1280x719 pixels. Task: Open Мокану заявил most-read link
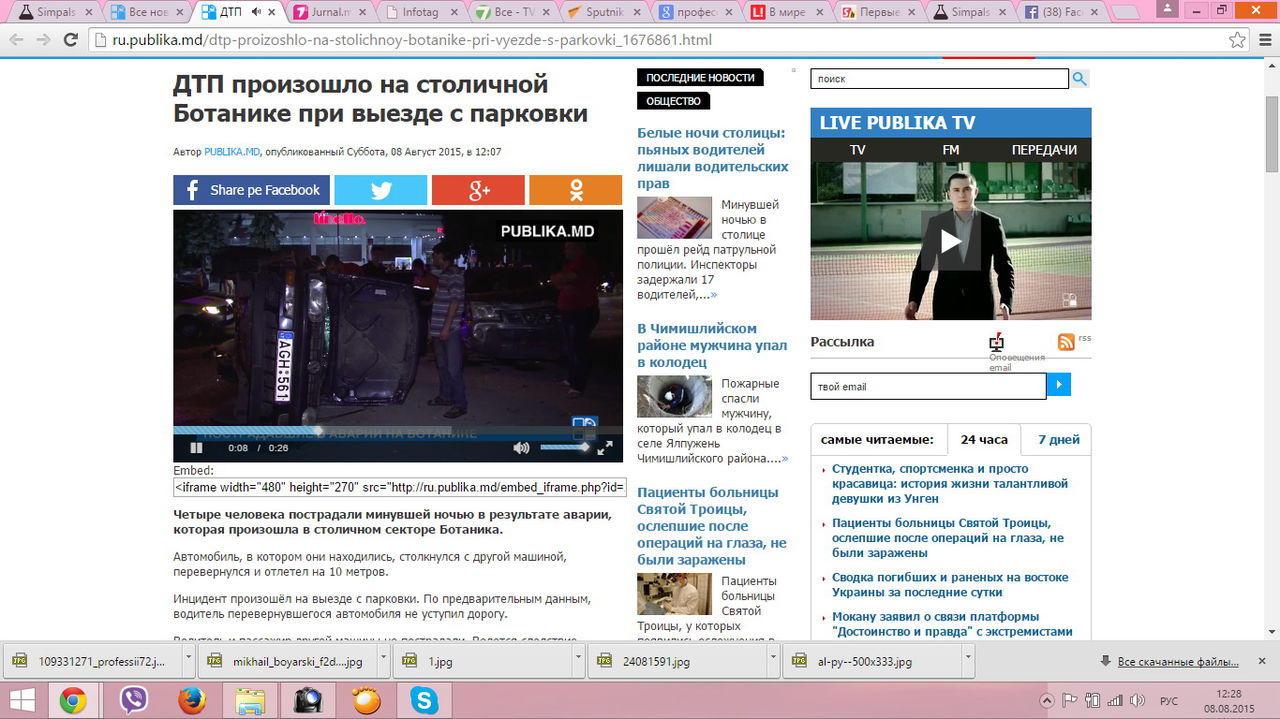point(952,624)
